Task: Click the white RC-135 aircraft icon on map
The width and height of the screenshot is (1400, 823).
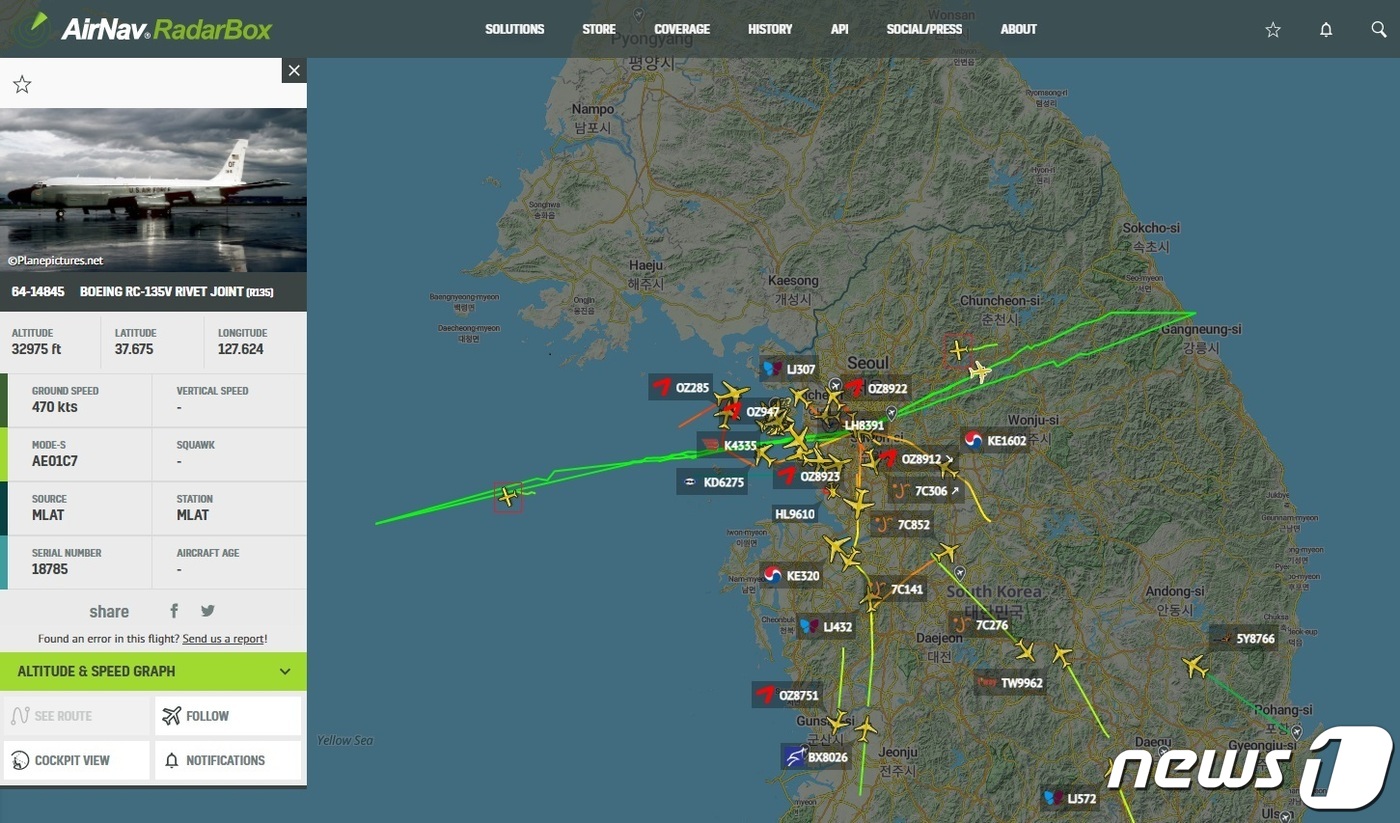Action: click(980, 372)
